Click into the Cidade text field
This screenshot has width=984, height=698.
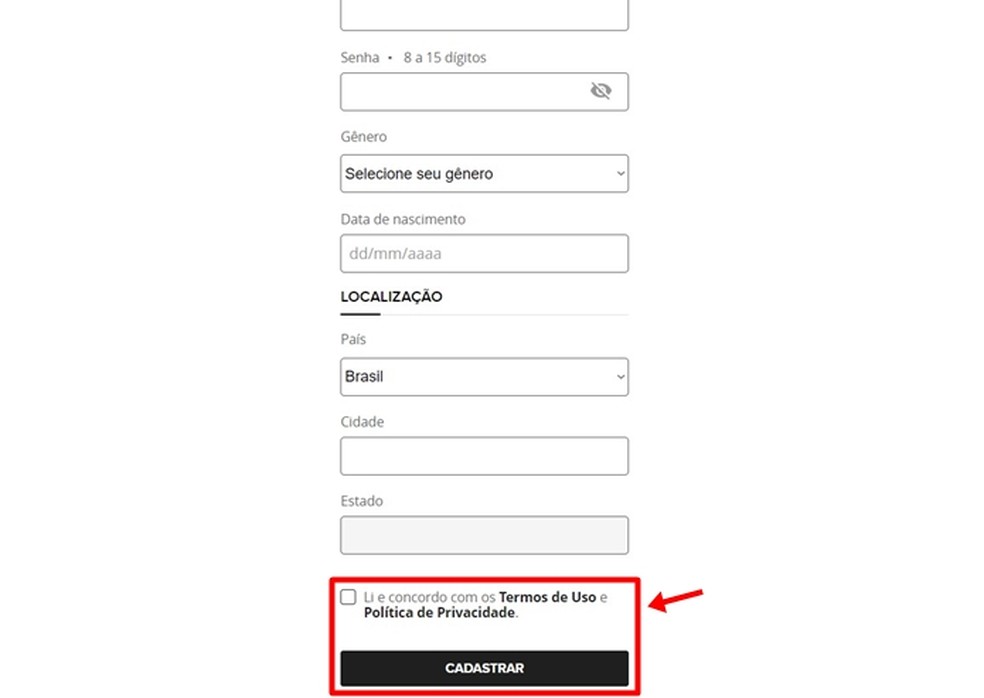pyautogui.click(x=484, y=456)
